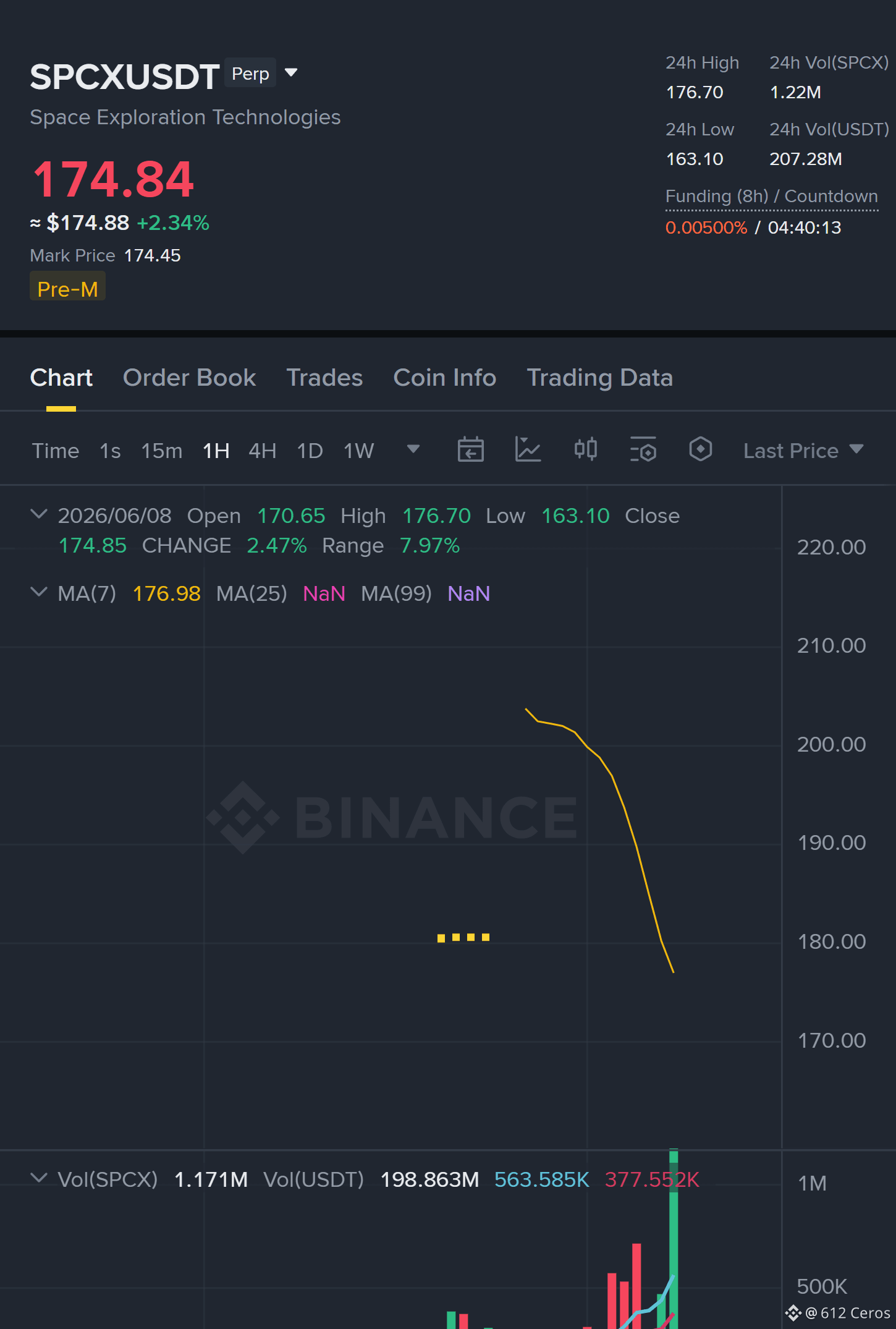
Task: Select the candlestick chart type icon
Action: tap(585, 449)
